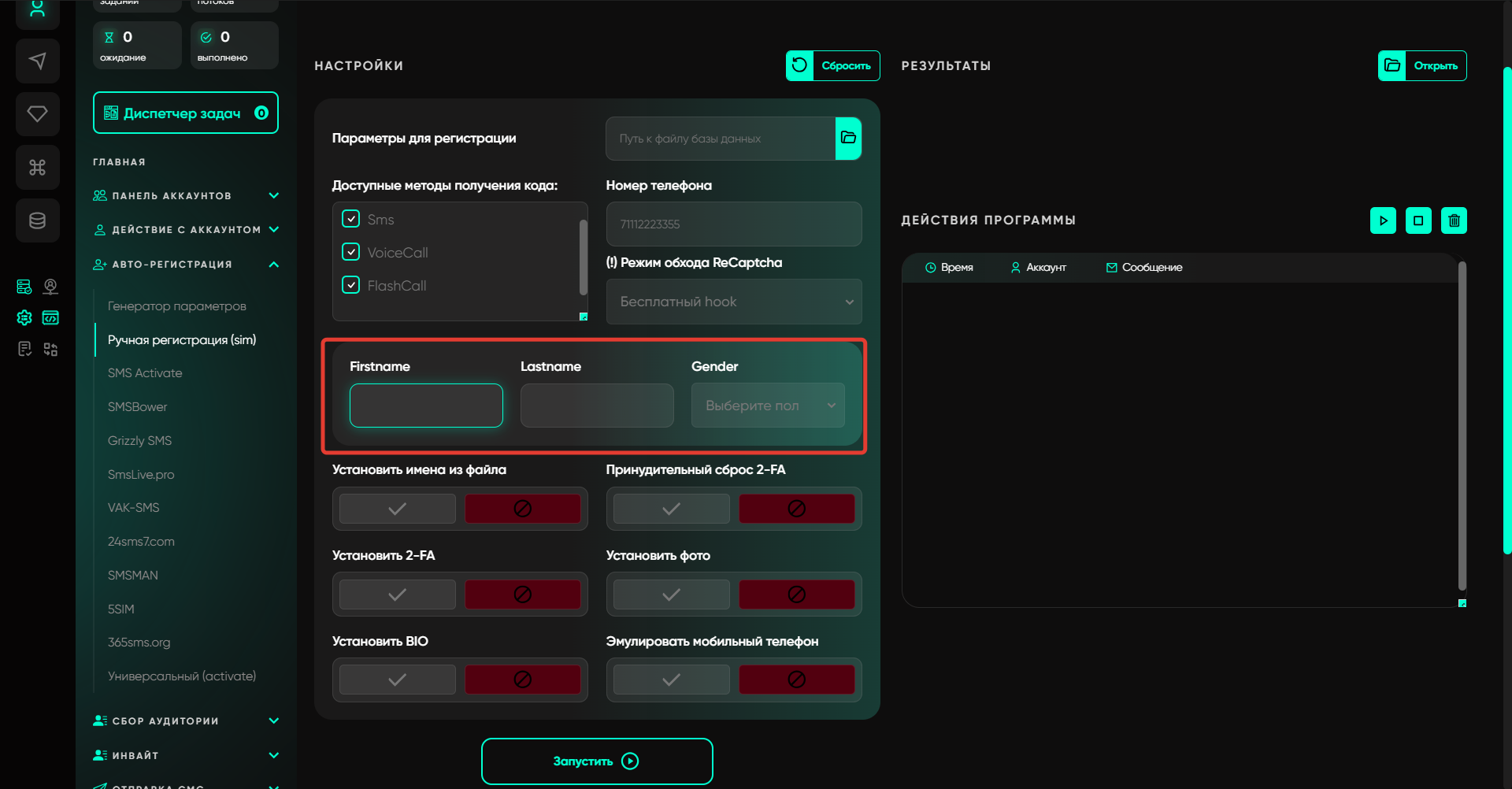
Task: Open SMS Activate menu item
Action: pos(145,373)
